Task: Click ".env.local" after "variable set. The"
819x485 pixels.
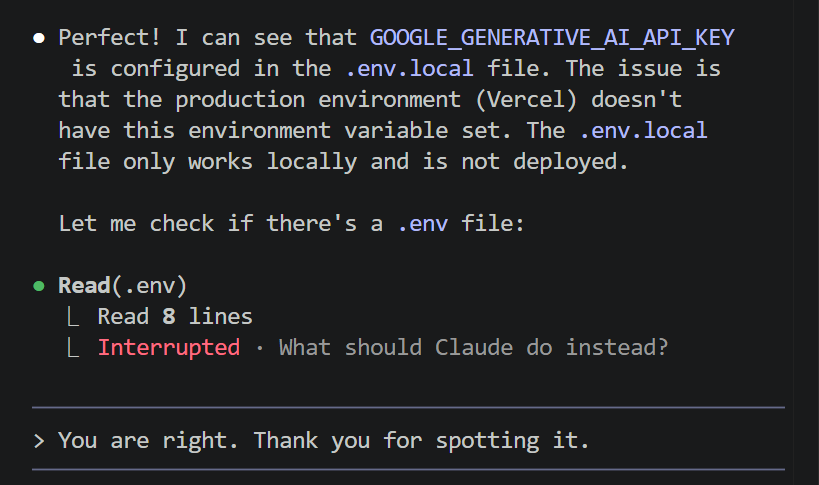Action: (x=643, y=131)
